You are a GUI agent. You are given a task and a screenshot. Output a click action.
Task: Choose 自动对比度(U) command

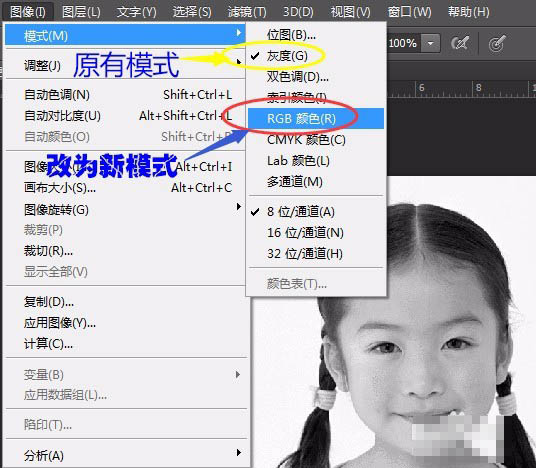125,116
